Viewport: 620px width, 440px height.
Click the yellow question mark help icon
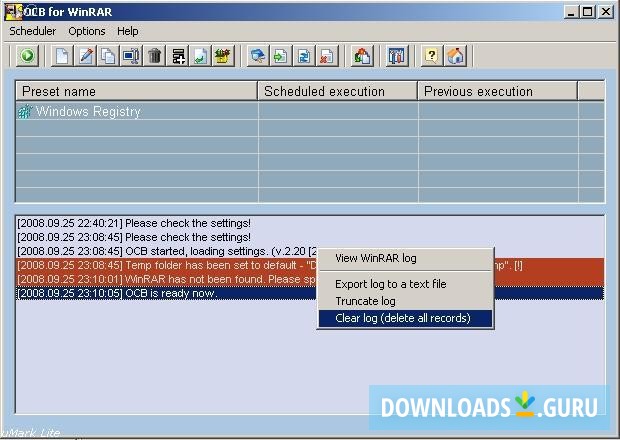tap(431, 56)
